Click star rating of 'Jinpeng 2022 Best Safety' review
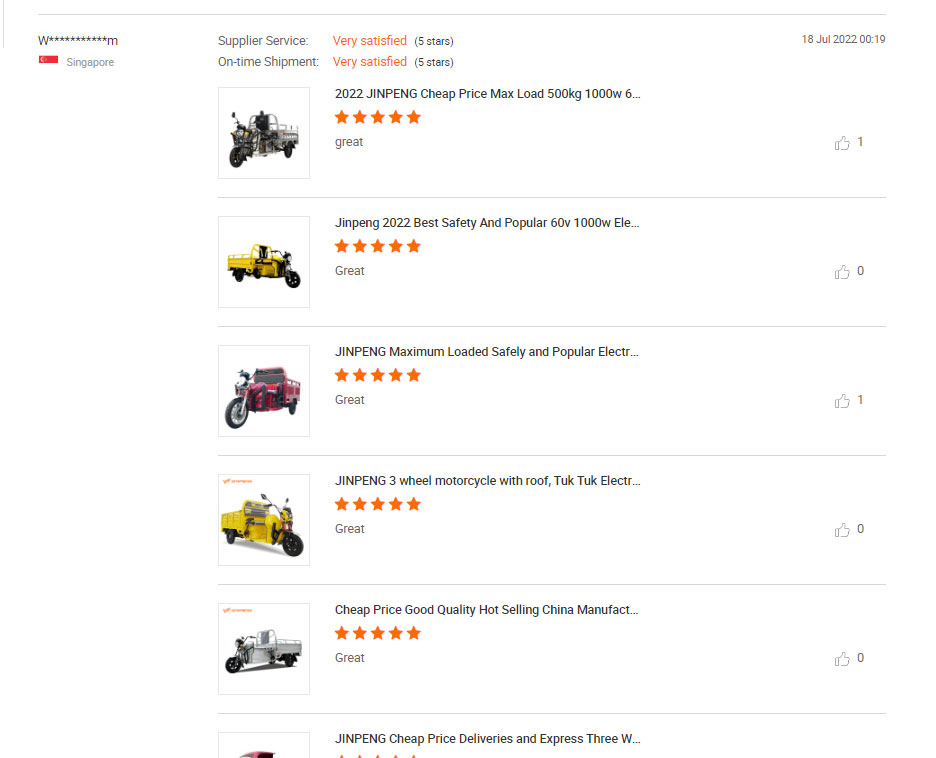 pyautogui.click(x=378, y=246)
